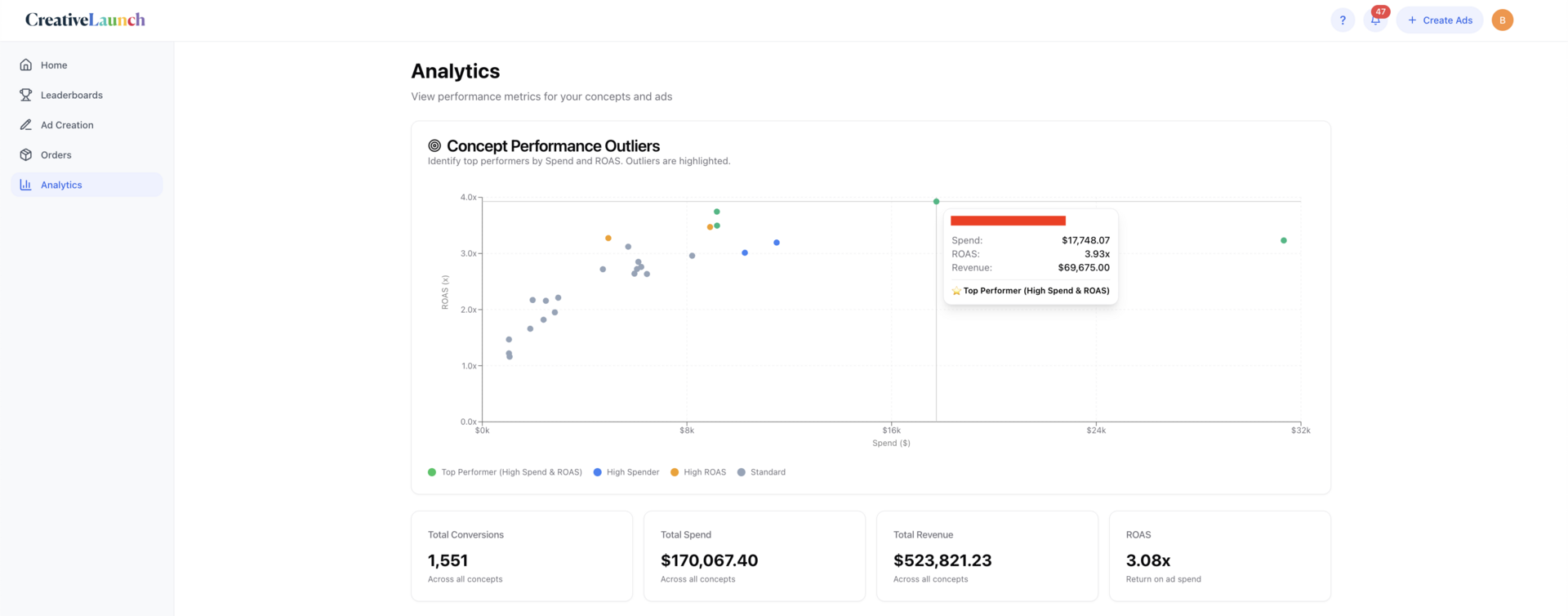The height and width of the screenshot is (616, 1568).
Task: Click the CreativeLaunch logo
Action: point(85,20)
